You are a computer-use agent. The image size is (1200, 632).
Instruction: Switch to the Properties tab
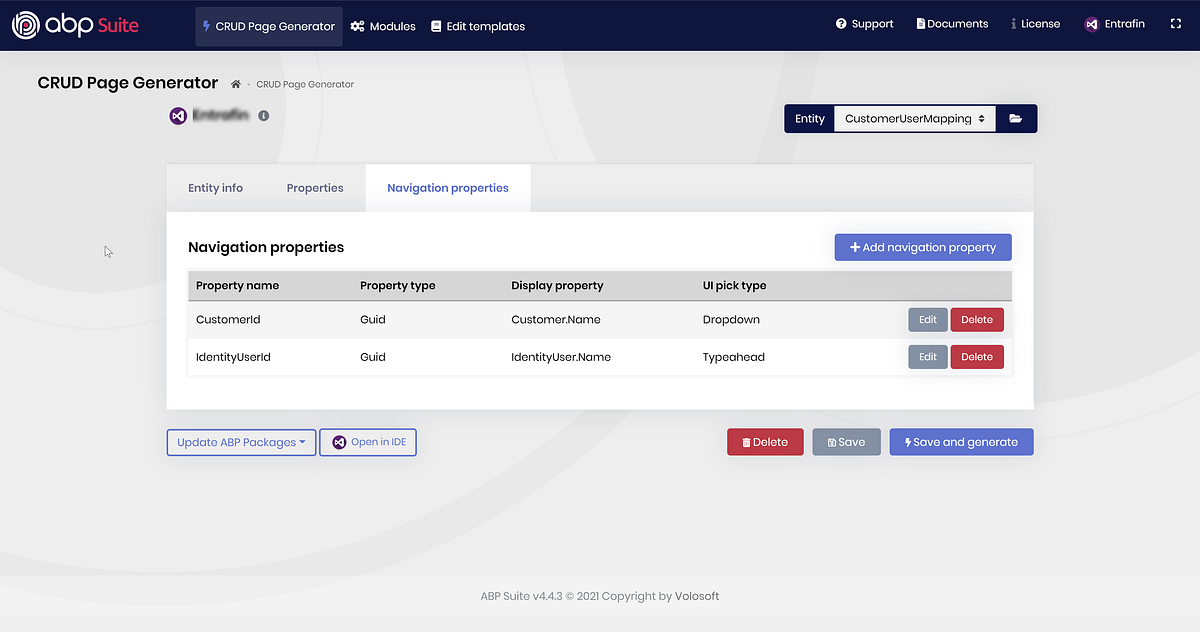314,187
